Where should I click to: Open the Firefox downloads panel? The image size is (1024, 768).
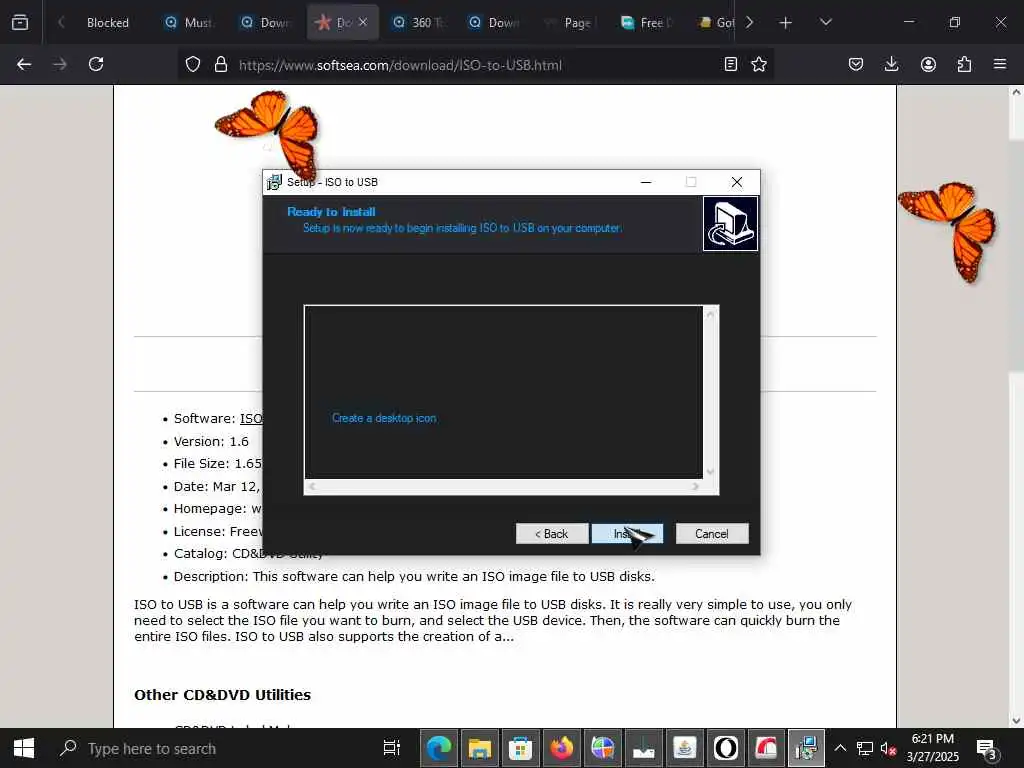click(891, 64)
